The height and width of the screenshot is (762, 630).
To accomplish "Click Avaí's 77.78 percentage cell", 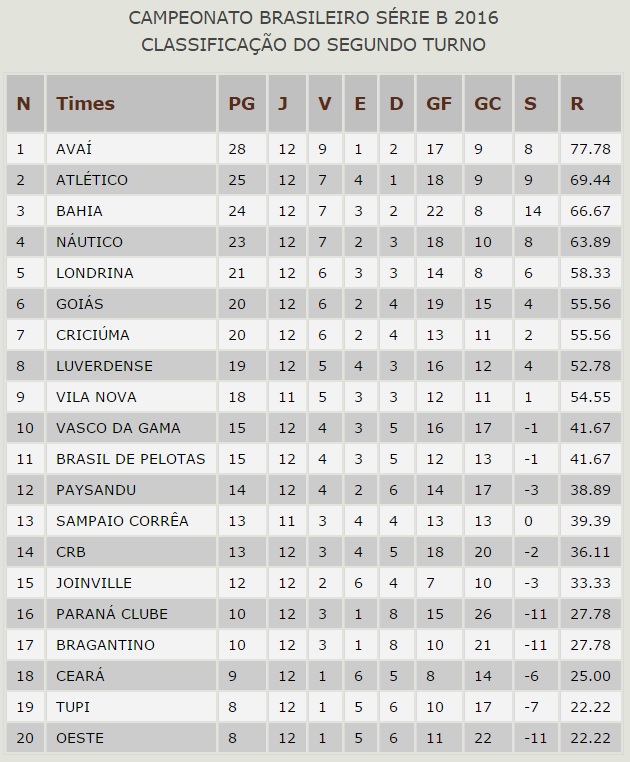I will (x=590, y=149).
